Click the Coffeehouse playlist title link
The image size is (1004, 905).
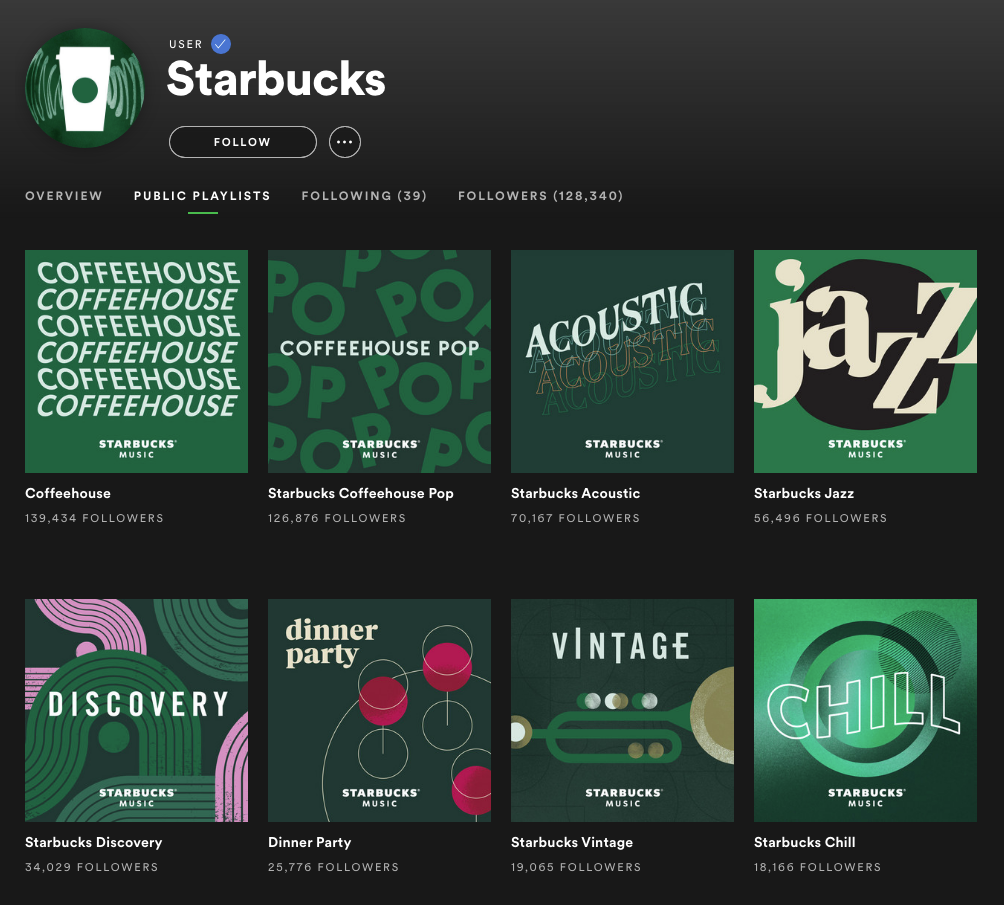point(68,493)
